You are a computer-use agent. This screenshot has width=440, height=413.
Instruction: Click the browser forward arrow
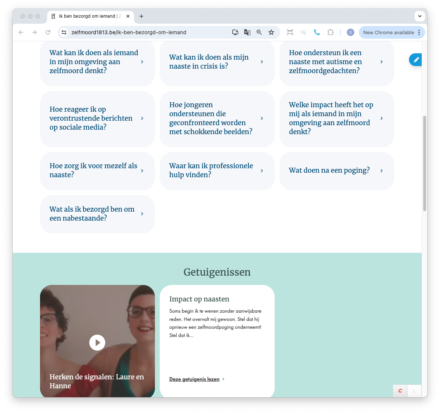(34, 32)
